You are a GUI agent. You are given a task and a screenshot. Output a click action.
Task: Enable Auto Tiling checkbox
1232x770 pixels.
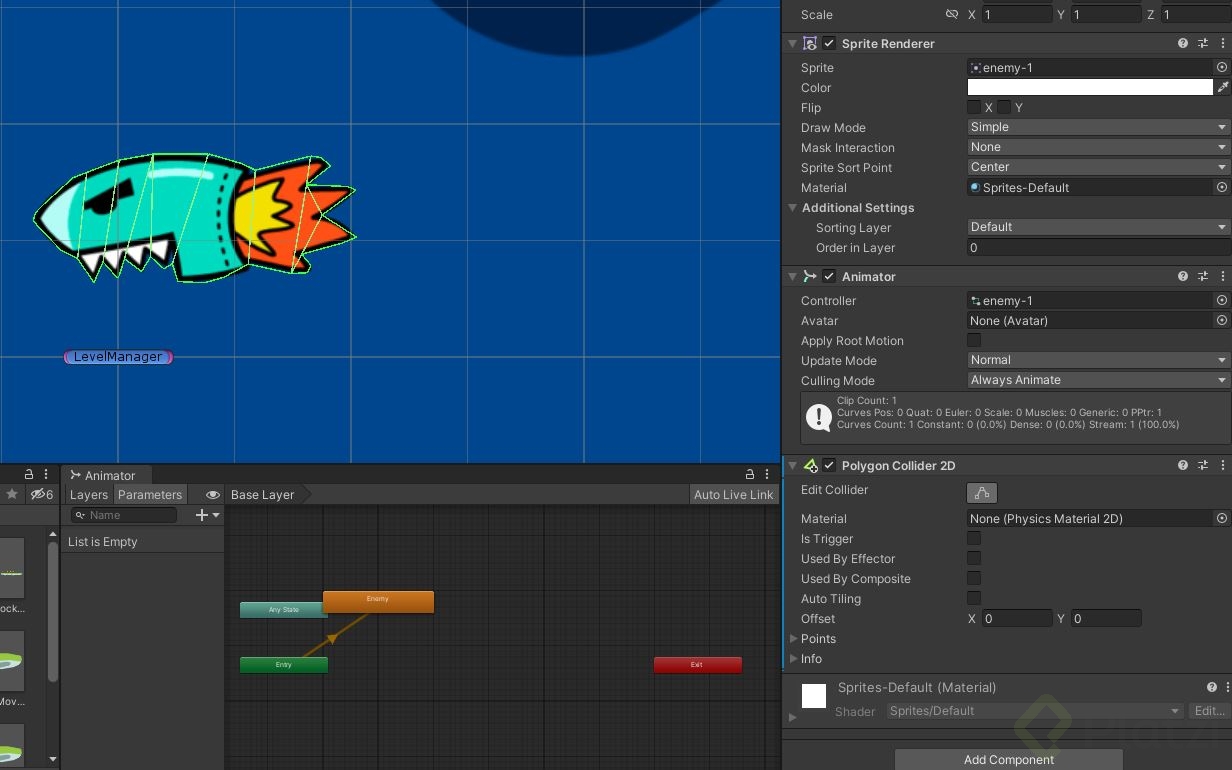coord(974,598)
